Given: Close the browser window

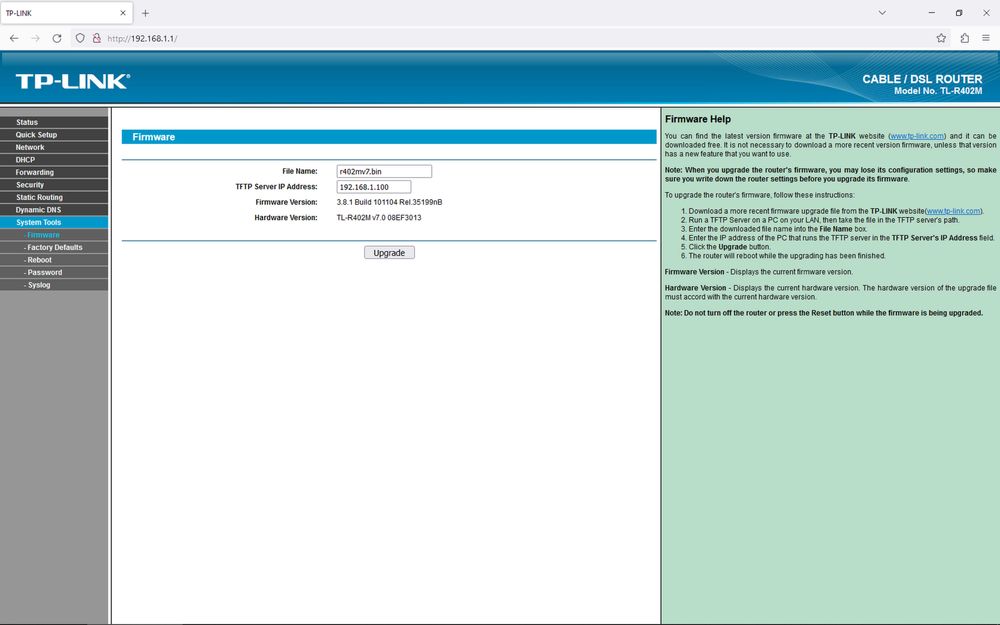Looking at the screenshot, I should coord(986,13).
